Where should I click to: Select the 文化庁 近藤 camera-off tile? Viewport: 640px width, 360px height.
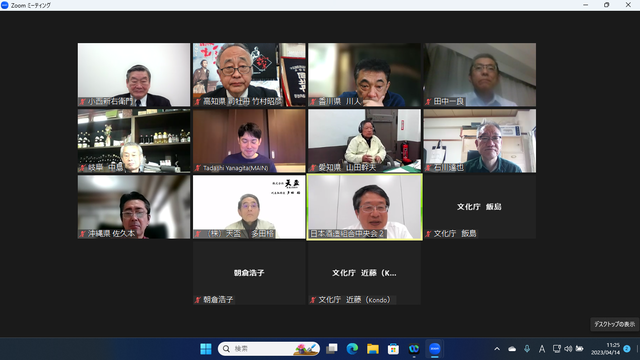[364, 273]
